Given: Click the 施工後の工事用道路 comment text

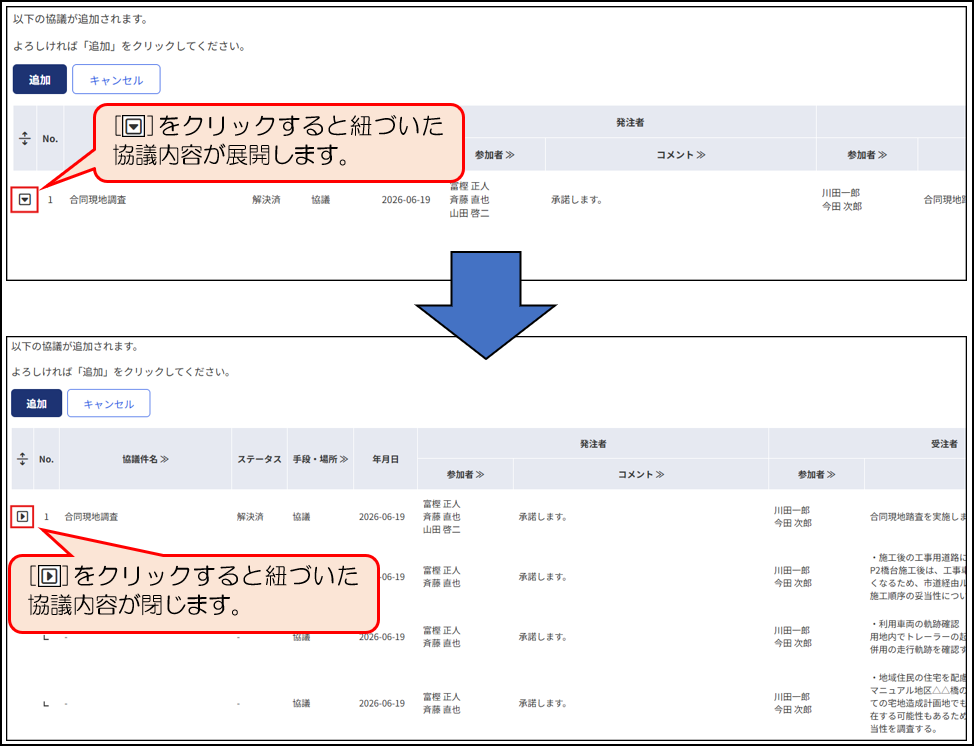Looking at the screenshot, I should (x=918, y=577).
